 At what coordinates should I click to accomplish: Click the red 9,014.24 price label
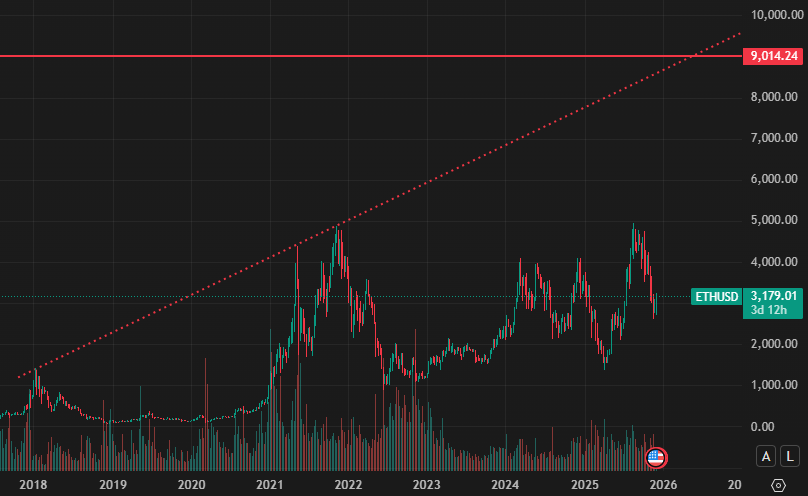(771, 57)
